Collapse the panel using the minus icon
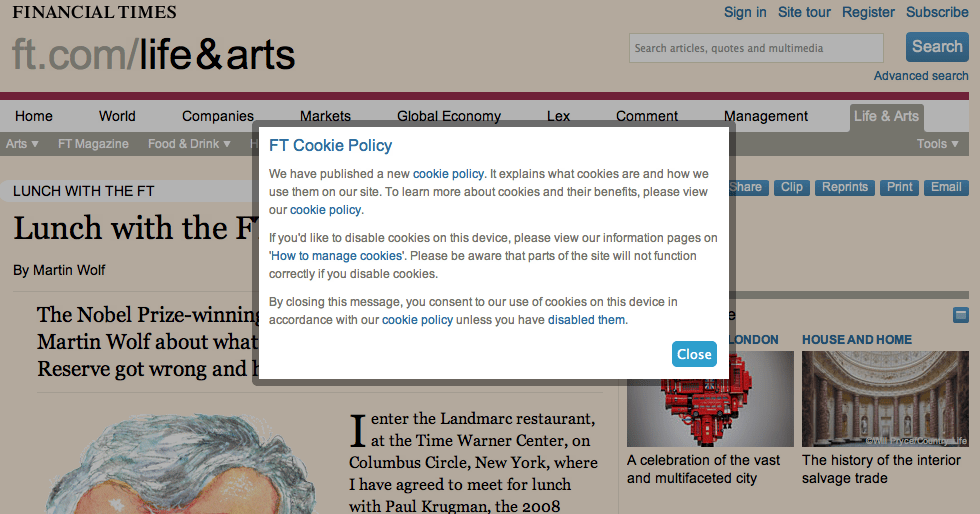Image resolution: width=980 pixels, height=514 pixels. coord(961,315)
